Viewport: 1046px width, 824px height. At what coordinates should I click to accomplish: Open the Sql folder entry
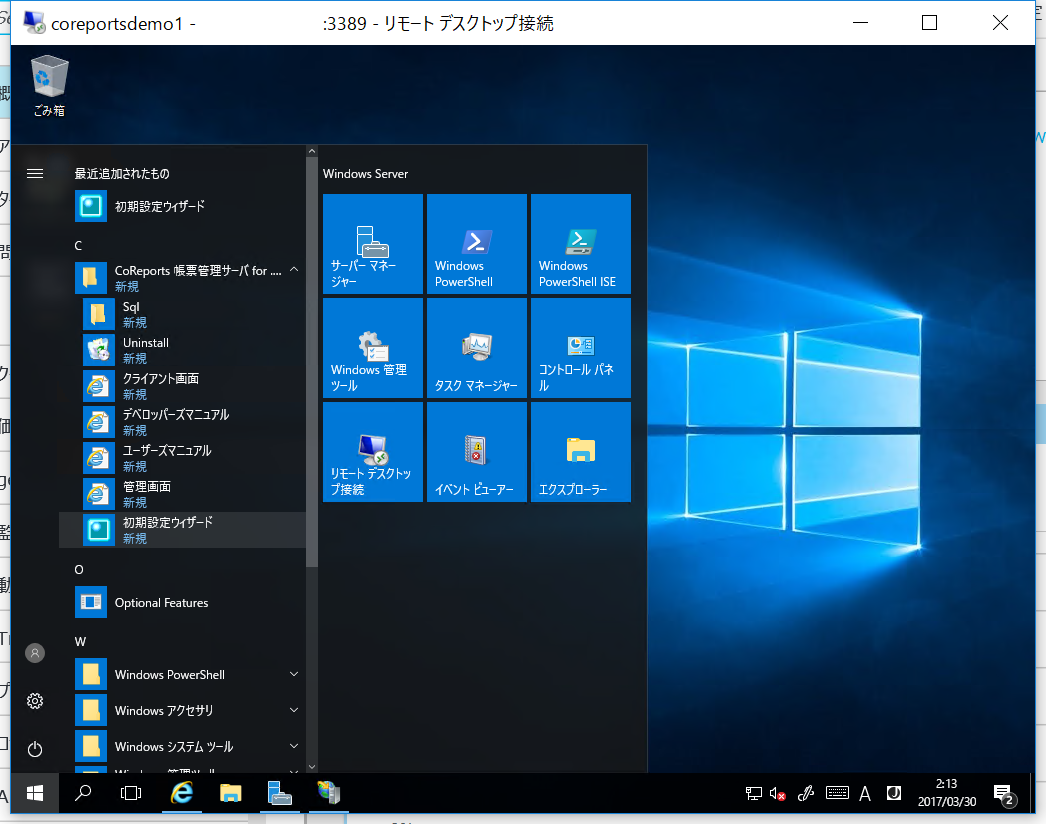point(183,314)
